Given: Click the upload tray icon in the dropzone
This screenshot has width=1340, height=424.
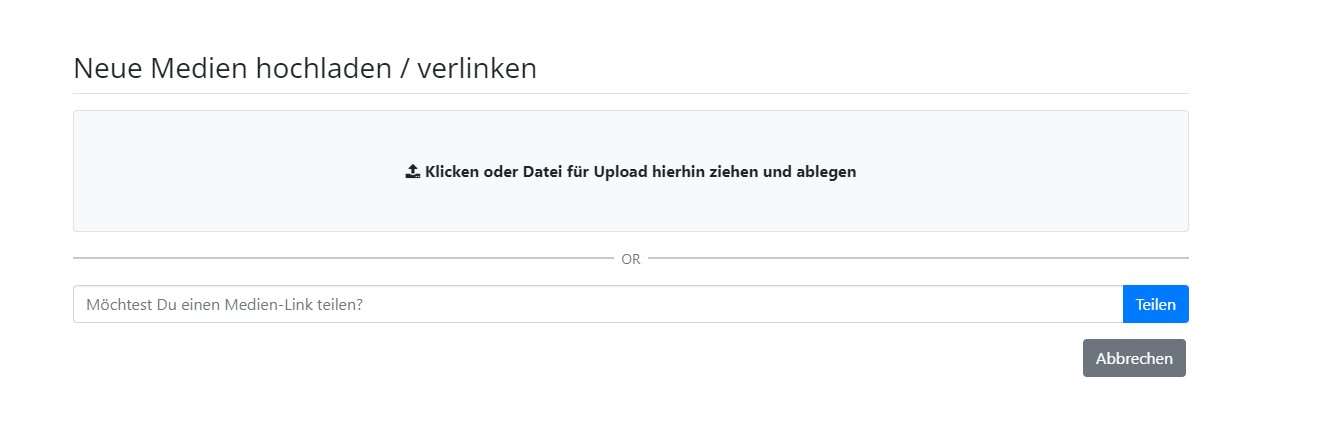Looking at the screenshot, I should 412,171.
